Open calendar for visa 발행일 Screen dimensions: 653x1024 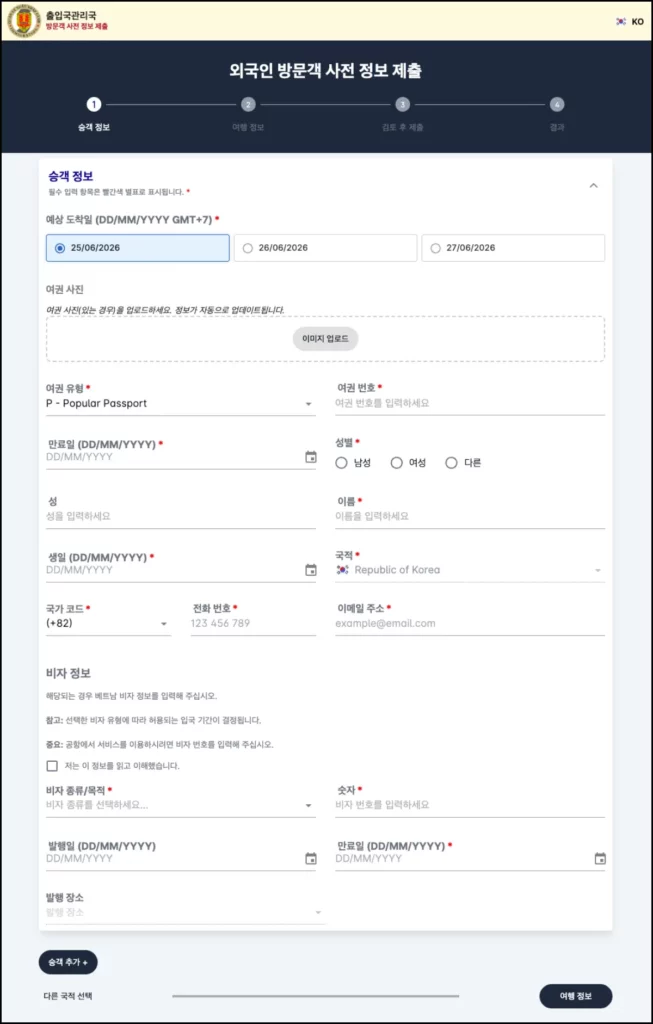pos(311,859)
